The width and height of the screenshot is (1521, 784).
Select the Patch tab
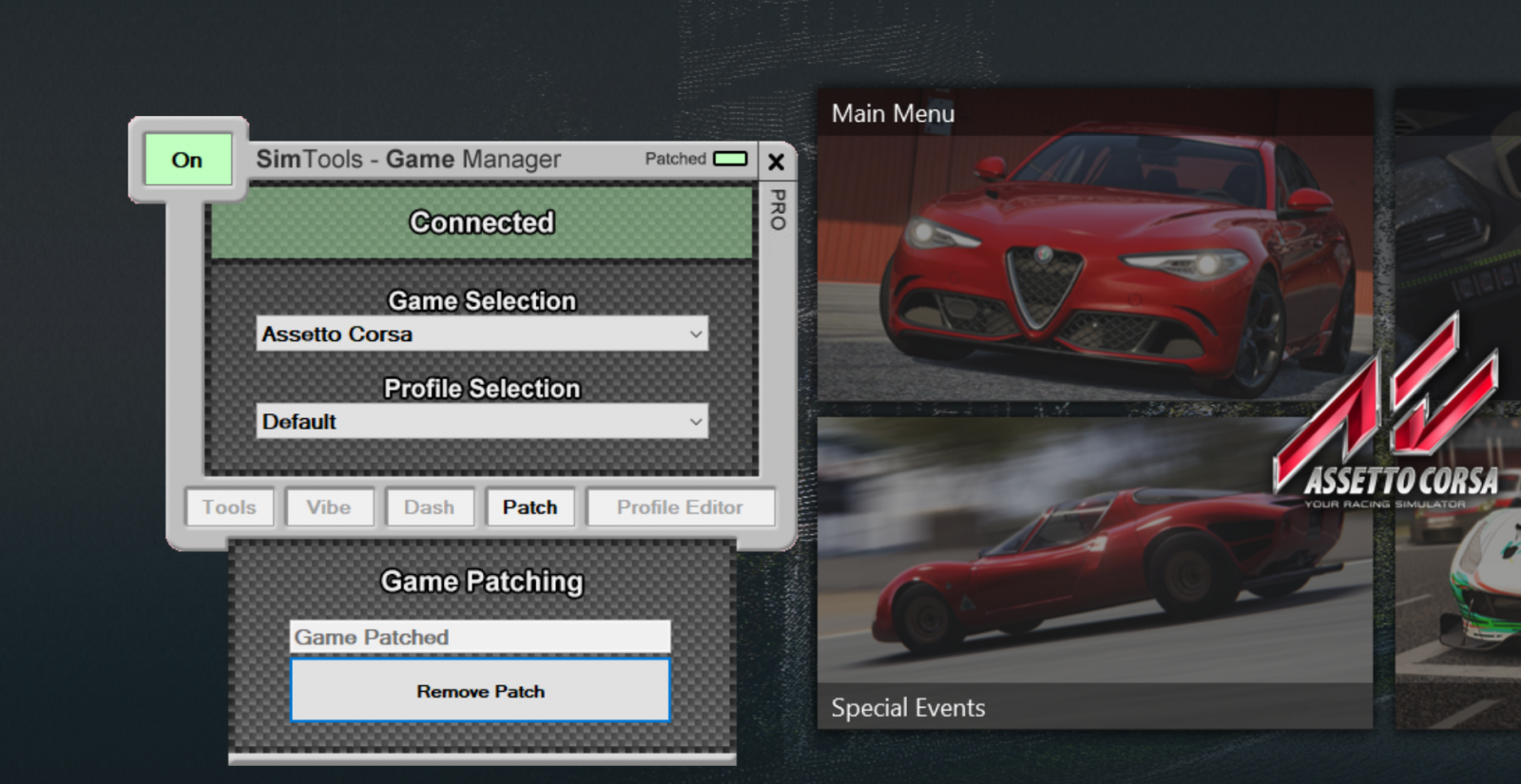click(530, 507)
